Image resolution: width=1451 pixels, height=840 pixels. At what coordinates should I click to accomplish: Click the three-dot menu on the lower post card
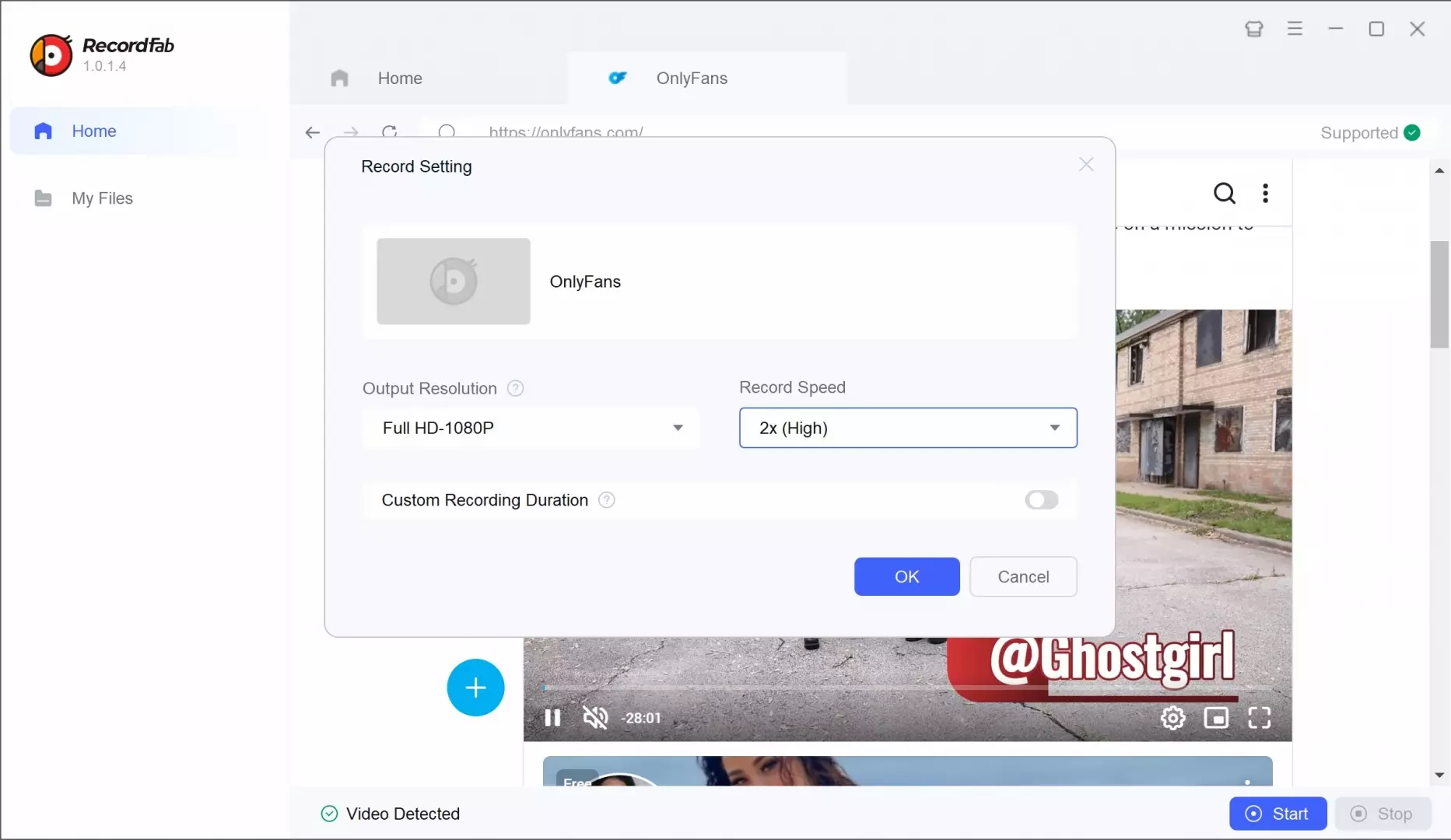coord(1247,782)
